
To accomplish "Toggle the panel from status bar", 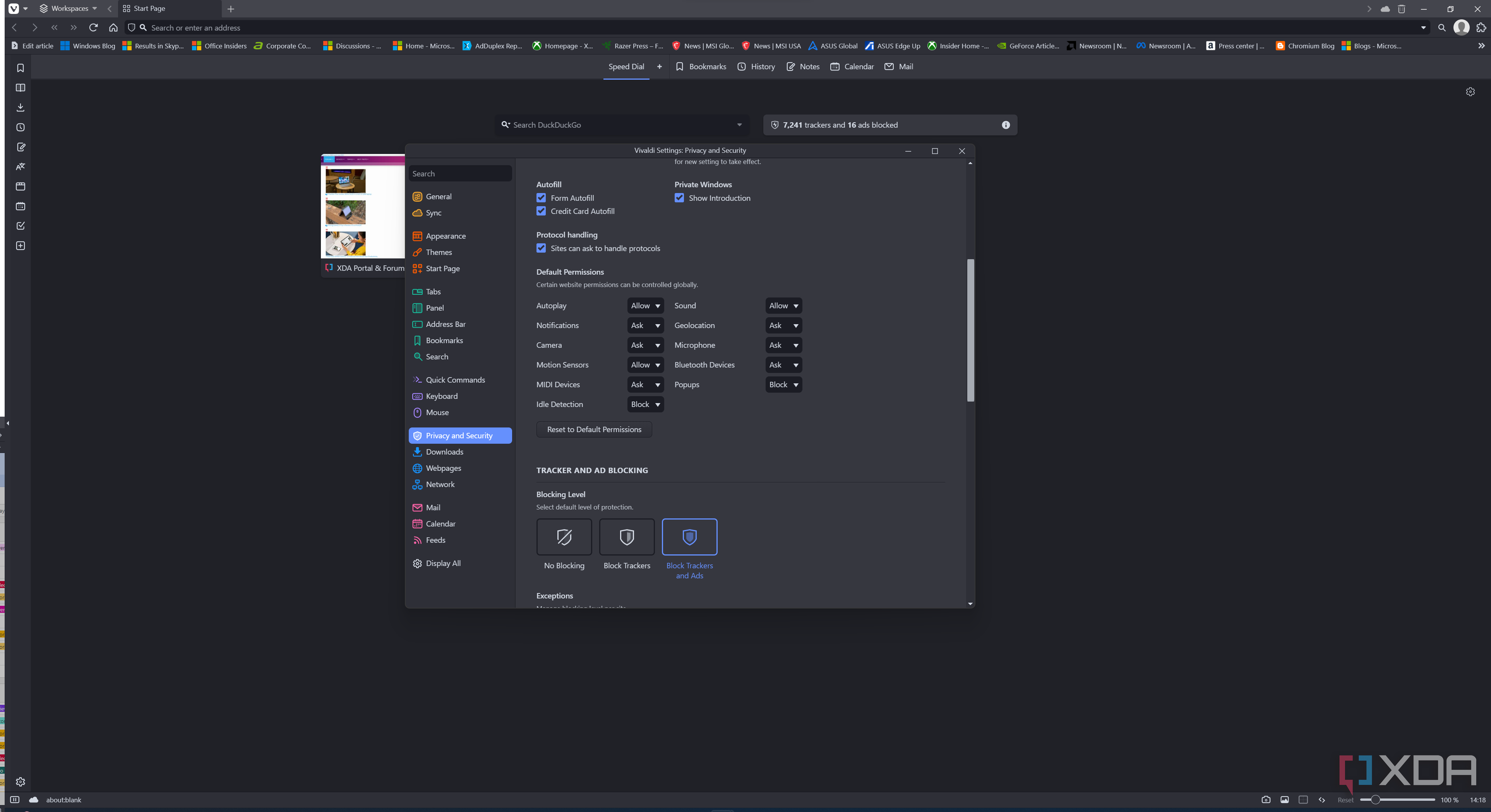I will pos(15,800).
